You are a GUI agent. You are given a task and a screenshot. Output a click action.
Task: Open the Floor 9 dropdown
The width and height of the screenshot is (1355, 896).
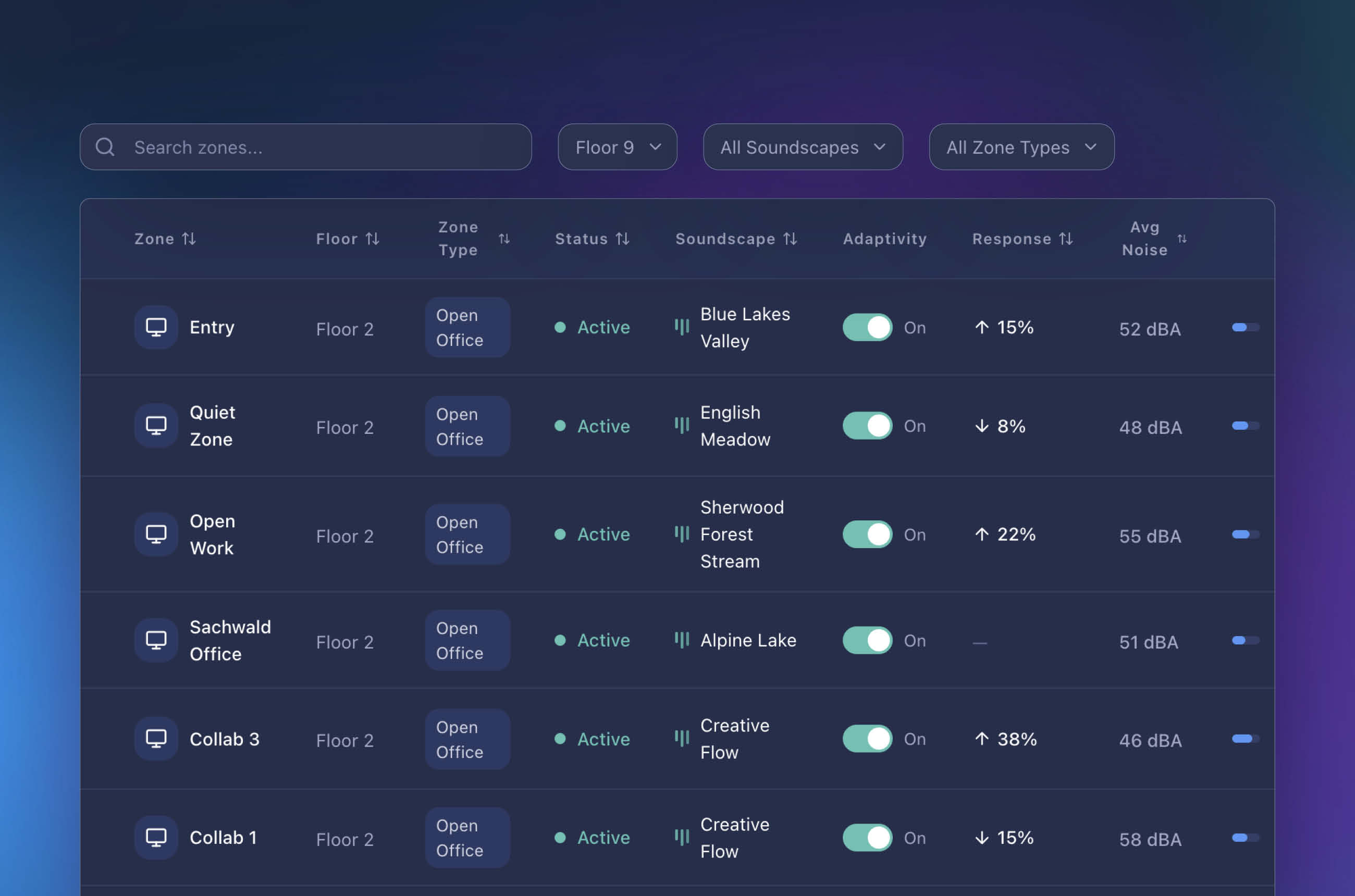(x=617, y=147)
